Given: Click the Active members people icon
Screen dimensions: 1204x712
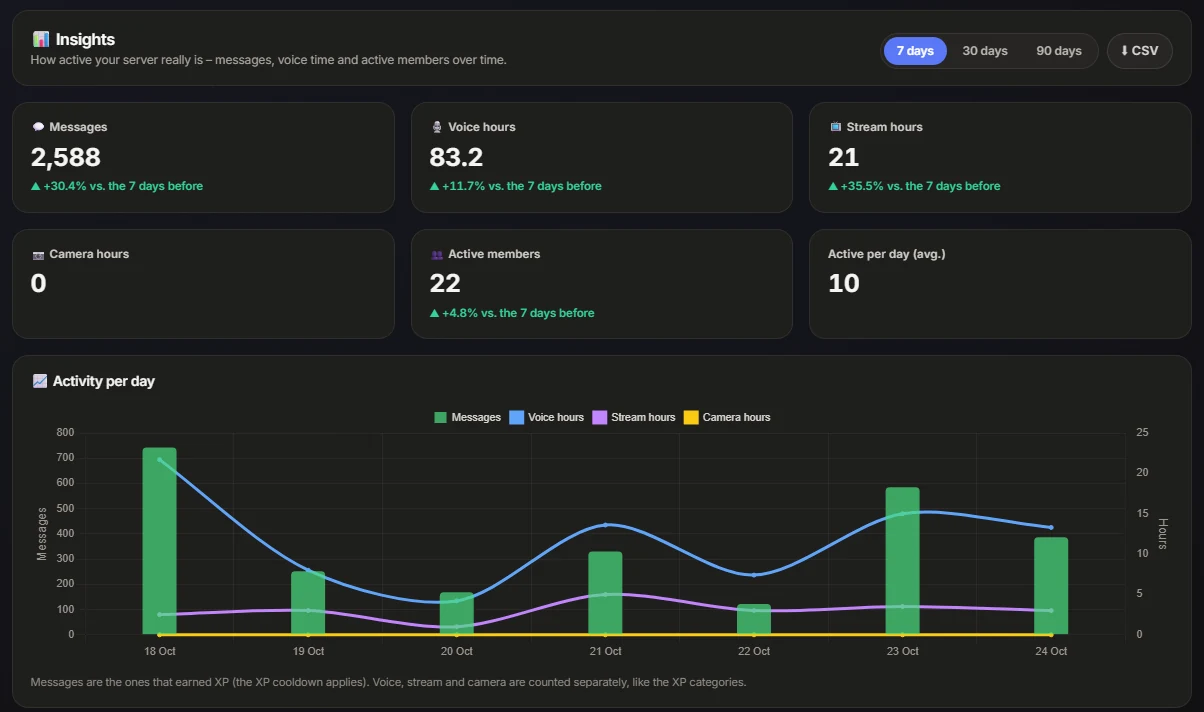Looking at the screenshot, I should click(x=437, y=254).
